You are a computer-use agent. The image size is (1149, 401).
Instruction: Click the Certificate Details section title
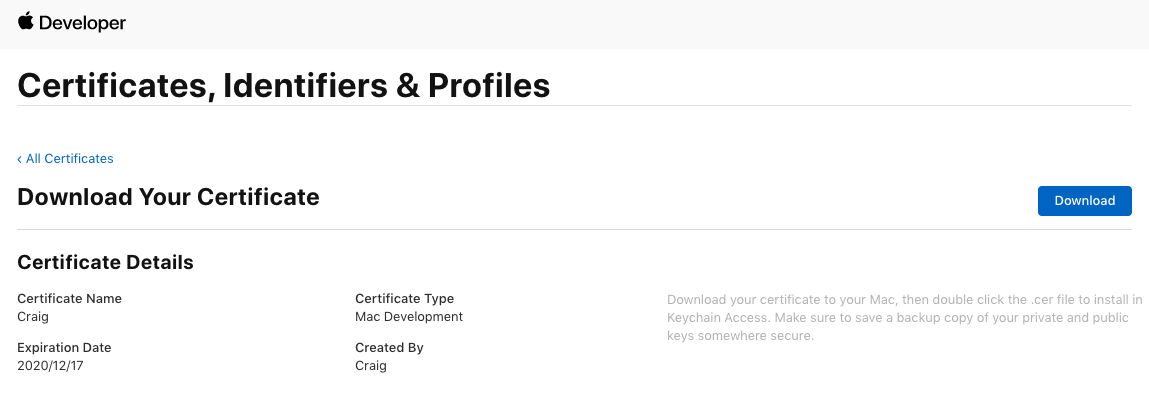[106, 262]
